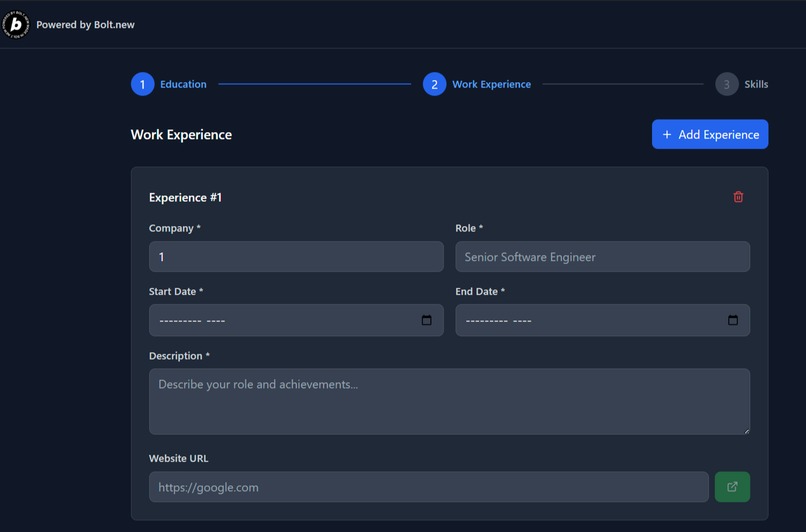Click the Company label
Screen dimensions: 806x532
coord(174,228)
